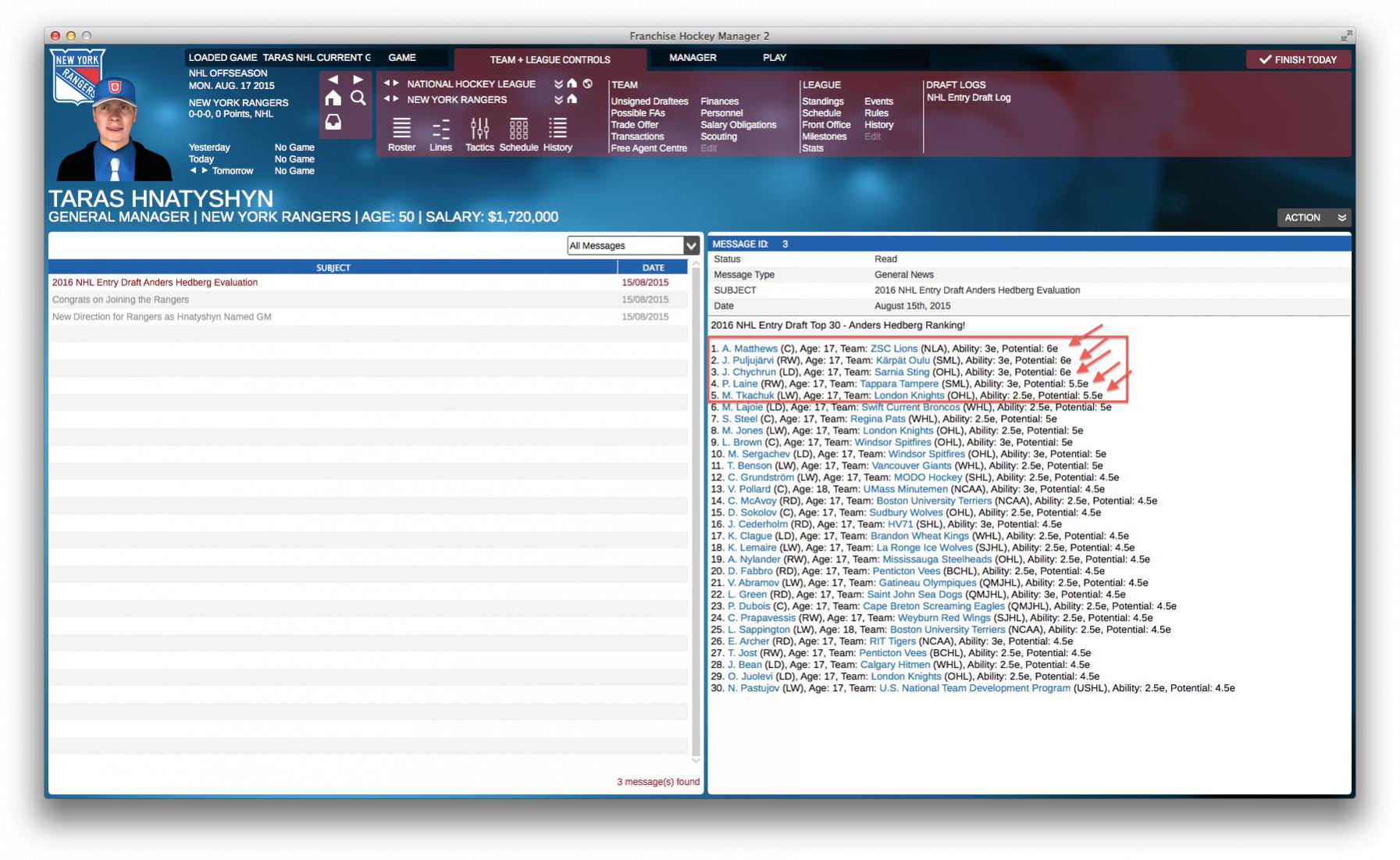
Task: Switch to the PLAY tab
Action: (774, 58)
